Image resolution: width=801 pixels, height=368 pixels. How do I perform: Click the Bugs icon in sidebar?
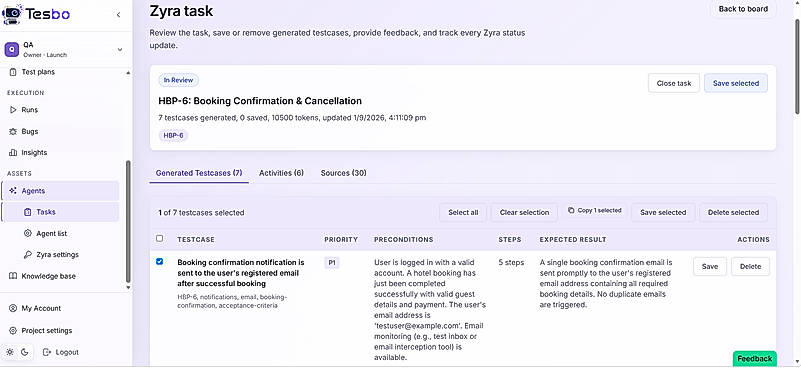pyautogui.click(x=13, y=131)
